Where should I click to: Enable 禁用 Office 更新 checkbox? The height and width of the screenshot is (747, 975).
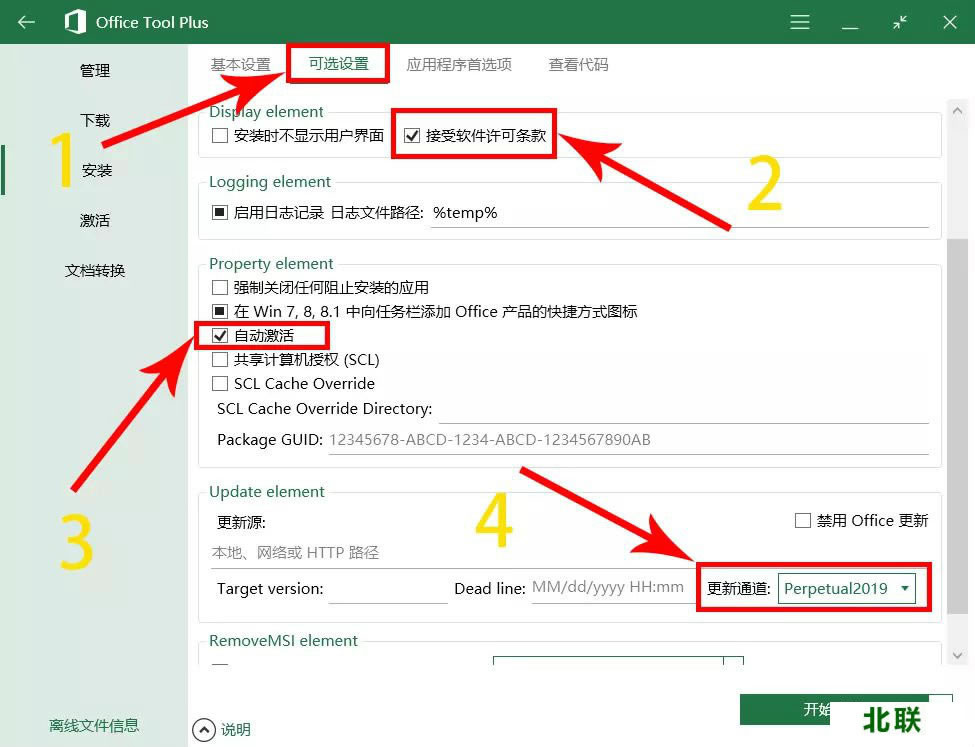[802, 520]
